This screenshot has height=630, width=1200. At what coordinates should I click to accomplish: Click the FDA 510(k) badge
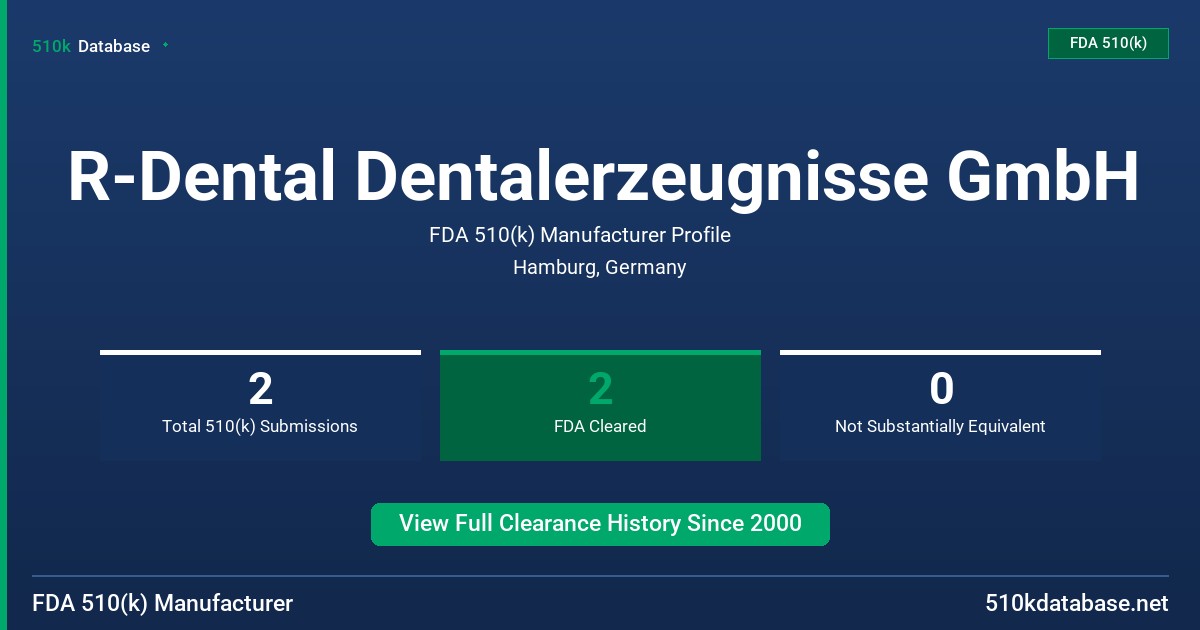pyautogui.click(x=1108, y=43)
